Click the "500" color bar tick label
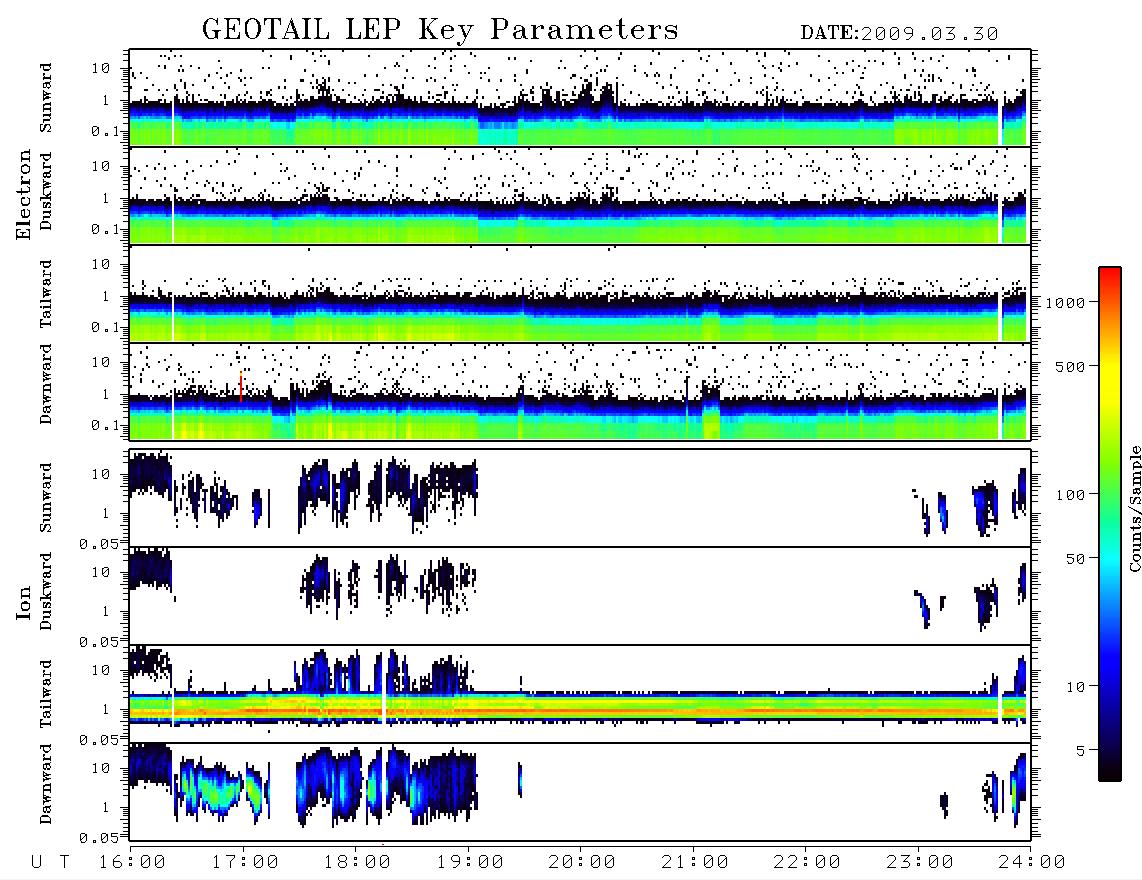 pyautogui.click(x=1070, y=366)
